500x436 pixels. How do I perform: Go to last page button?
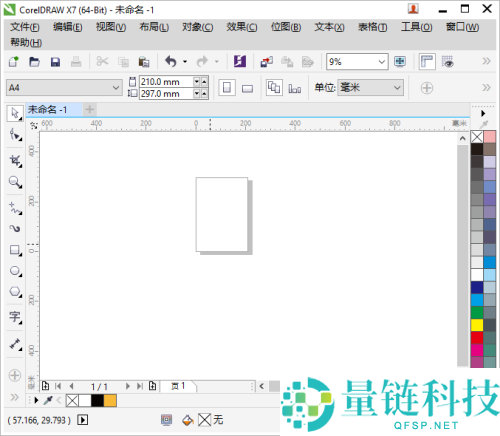140,386
